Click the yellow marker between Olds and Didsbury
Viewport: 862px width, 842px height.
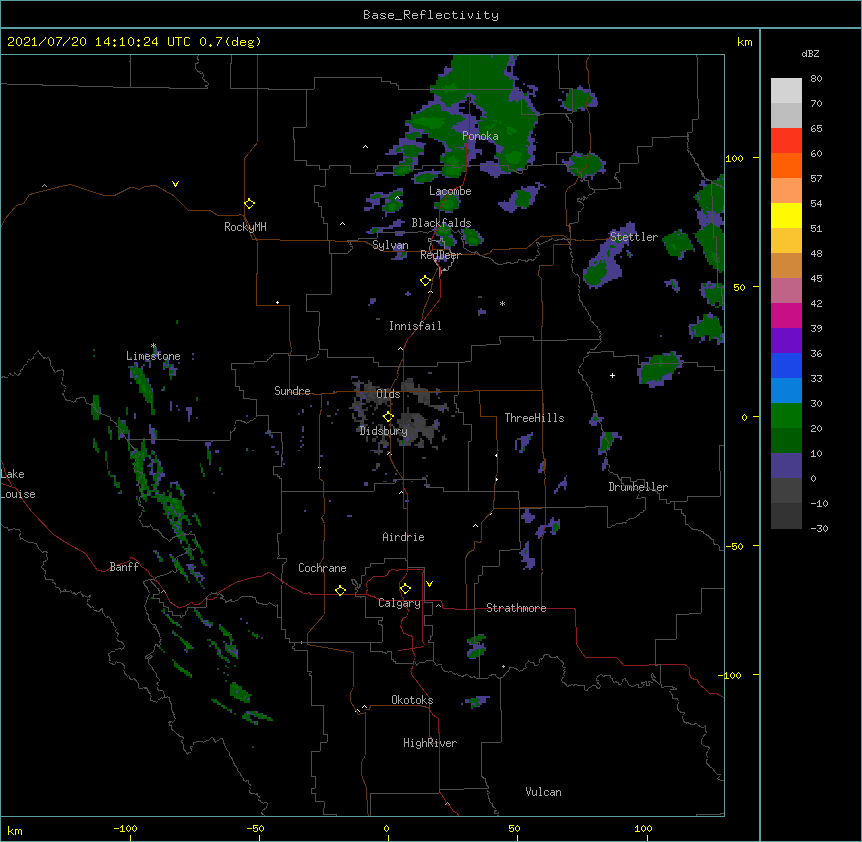388,417
